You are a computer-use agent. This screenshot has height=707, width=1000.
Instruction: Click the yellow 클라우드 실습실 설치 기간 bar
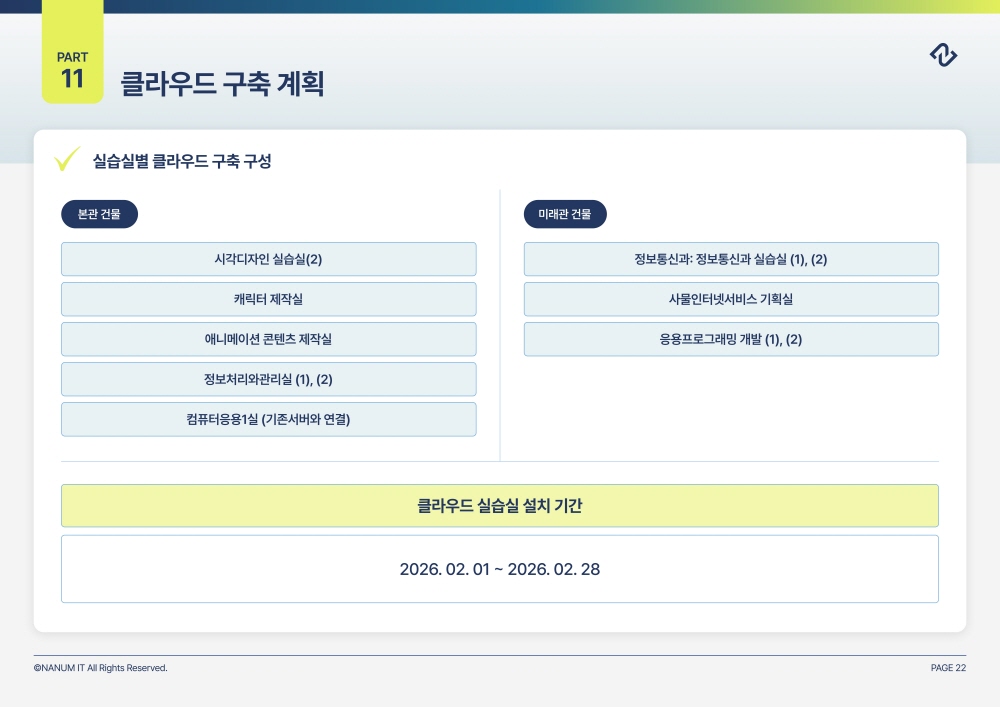[x=499, y=506]
